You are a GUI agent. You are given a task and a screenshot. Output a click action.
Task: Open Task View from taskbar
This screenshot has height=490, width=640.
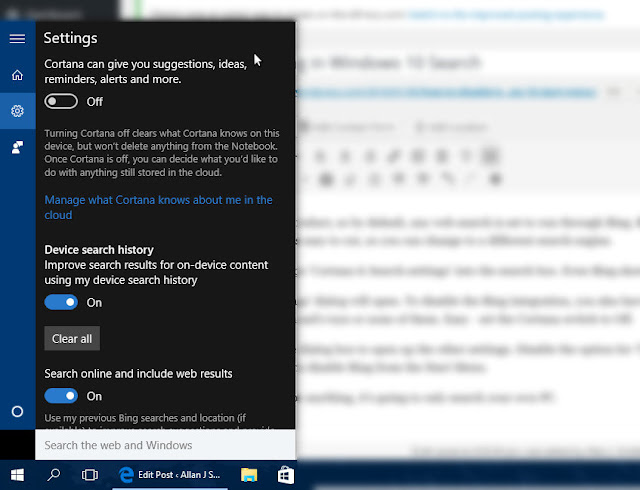(x=89, y=475)
